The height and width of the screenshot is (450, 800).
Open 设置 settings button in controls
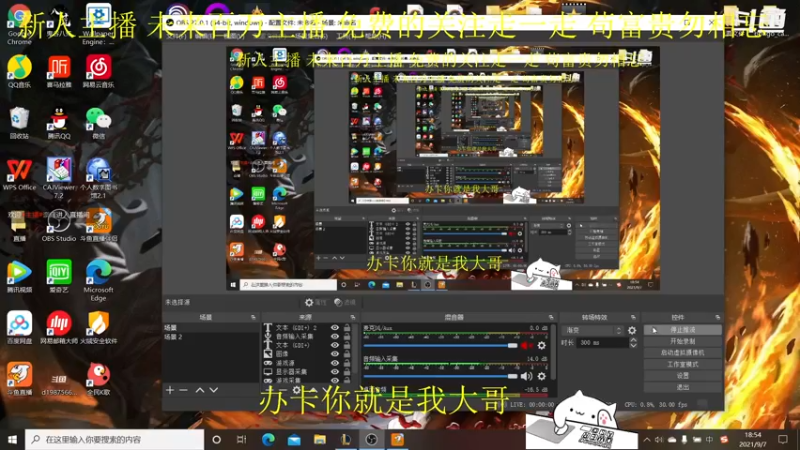pos(683,376)
